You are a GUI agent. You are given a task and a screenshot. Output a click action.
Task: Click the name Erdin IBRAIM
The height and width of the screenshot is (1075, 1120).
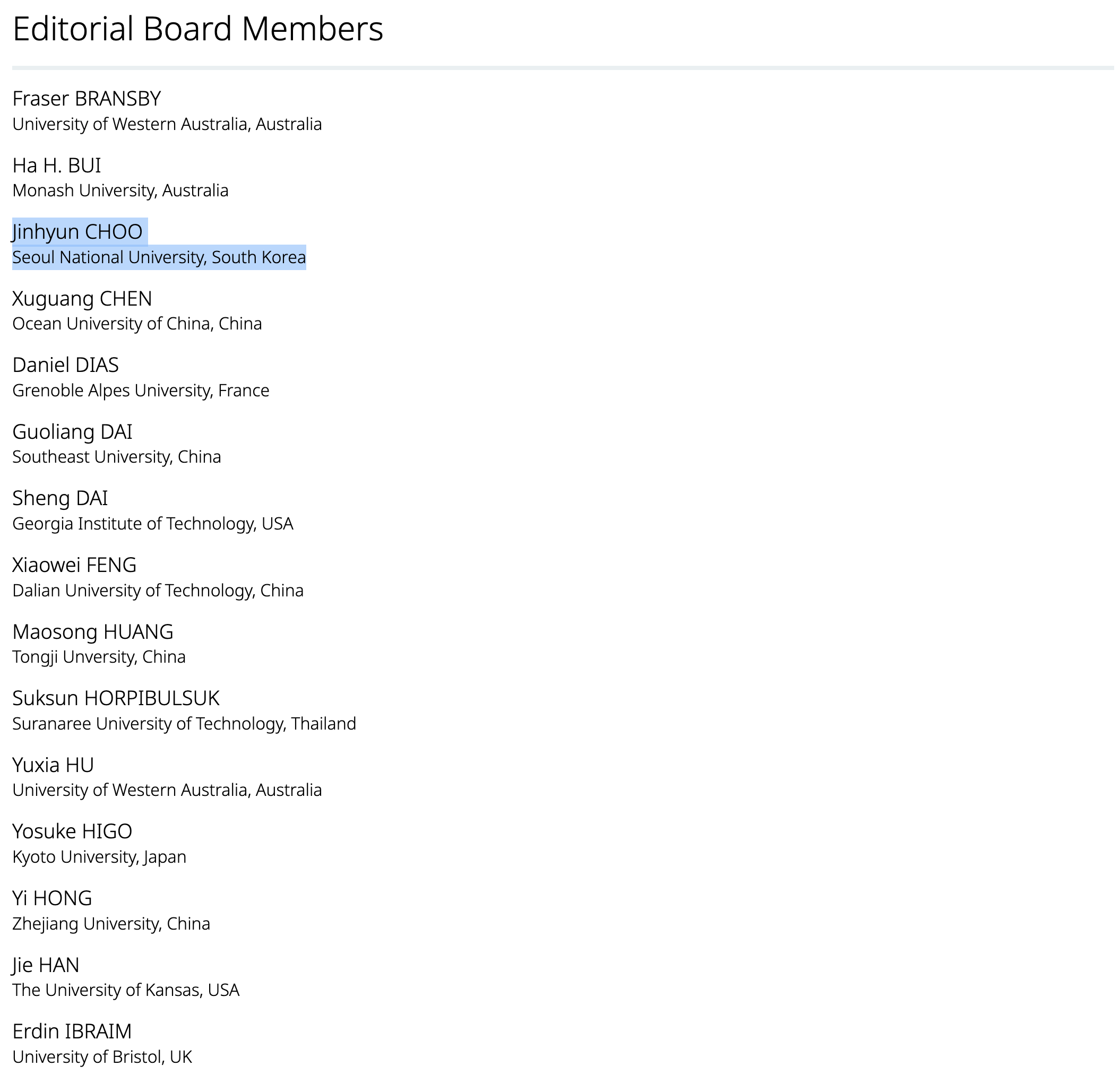pos(72,1031)
